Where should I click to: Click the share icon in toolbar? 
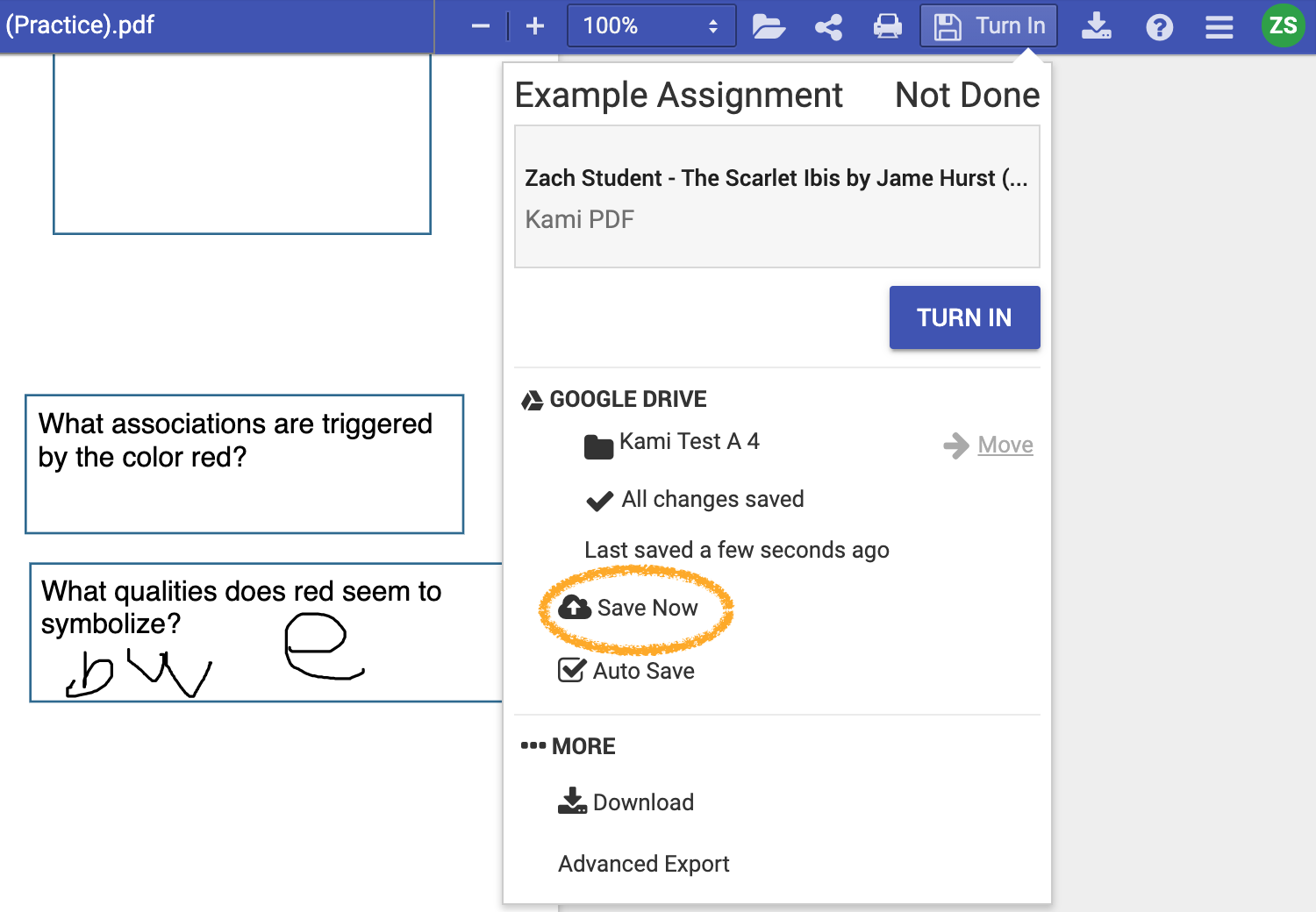(828, 26)
